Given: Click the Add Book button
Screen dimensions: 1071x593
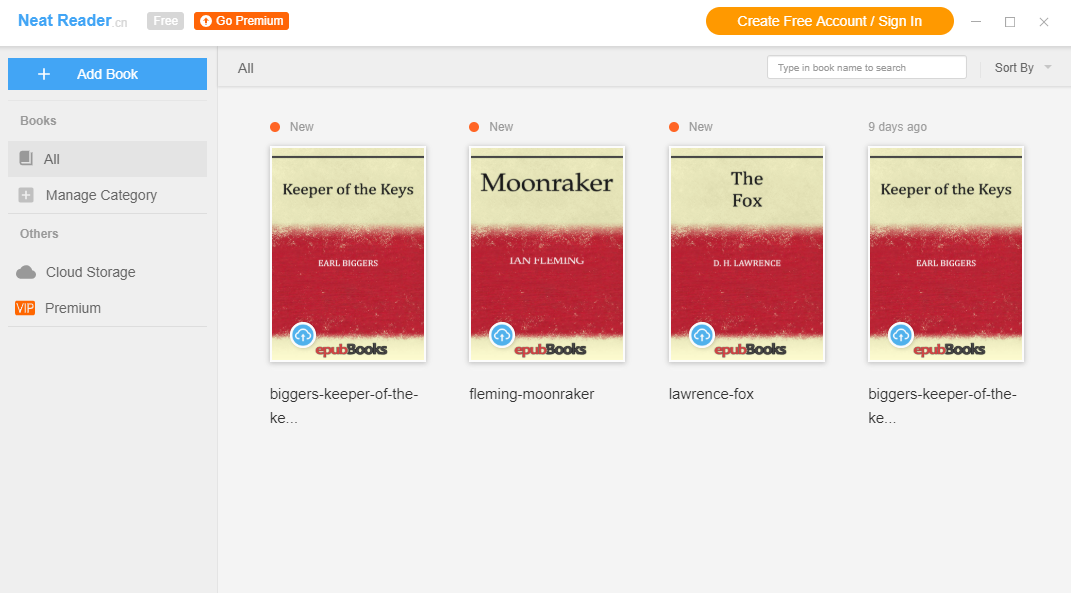Looking at the screenshot, I should pyautogui.click(x=107, y=73).
